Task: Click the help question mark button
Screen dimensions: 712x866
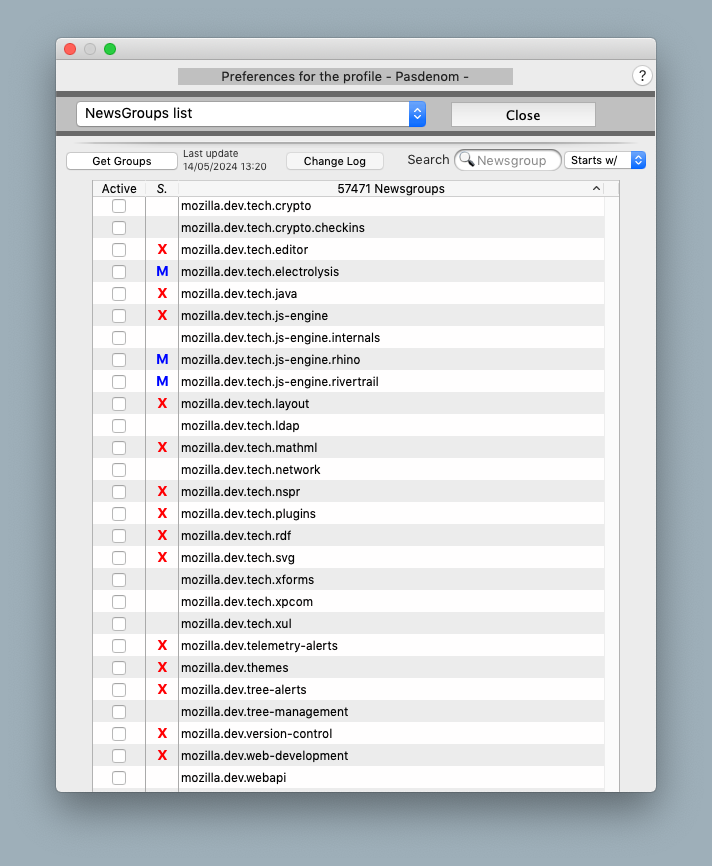Action: (x=643, y=76)
